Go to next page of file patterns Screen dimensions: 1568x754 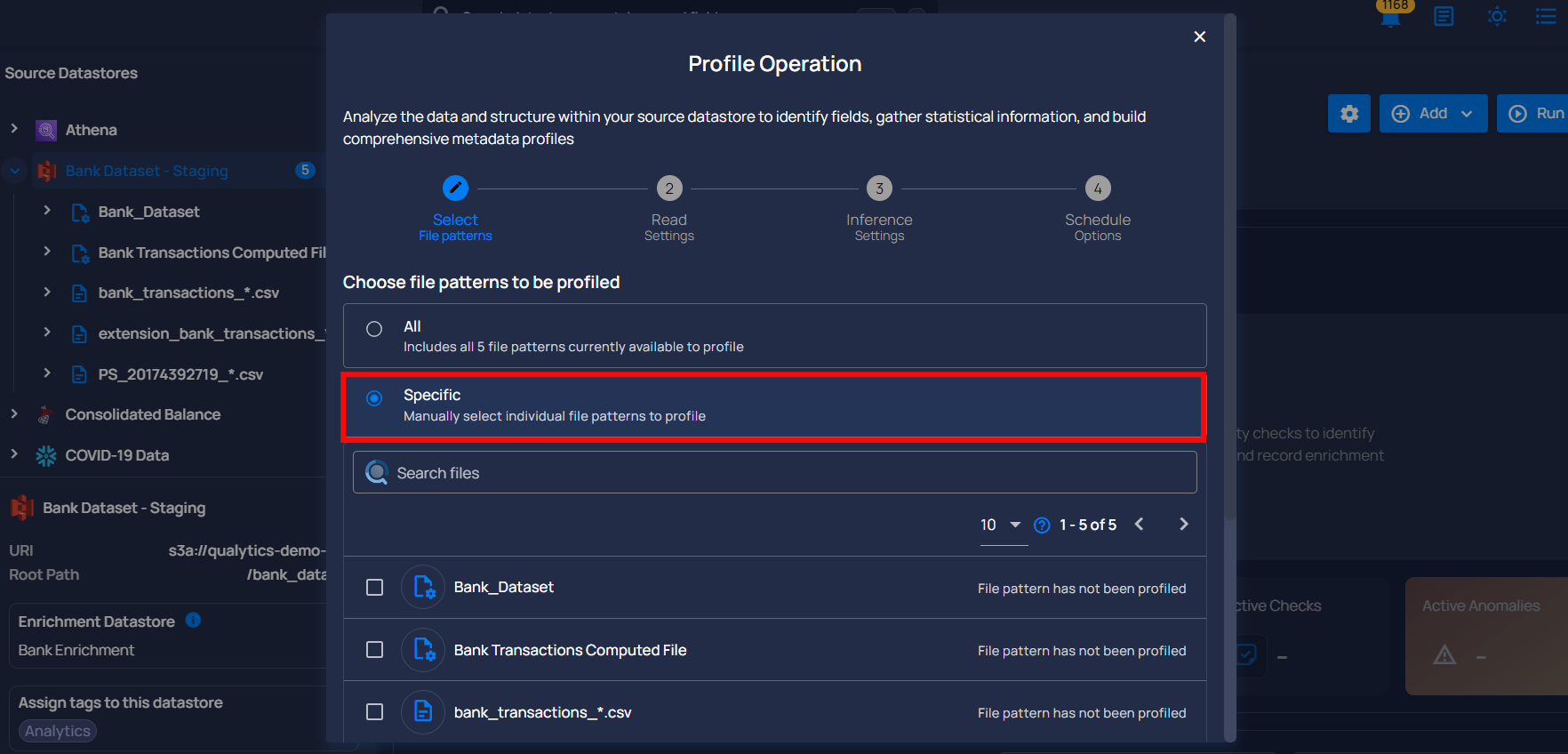click(1183, 524)
